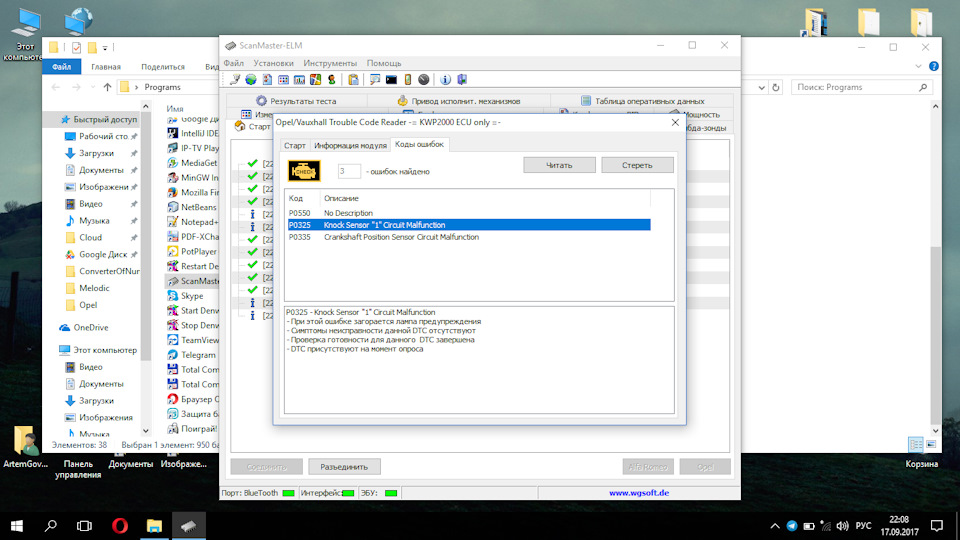Image resolution: width=960 pixels, height=540 pixels.
Task: Switch to Информация модуля tab
Action: [350, 145]
